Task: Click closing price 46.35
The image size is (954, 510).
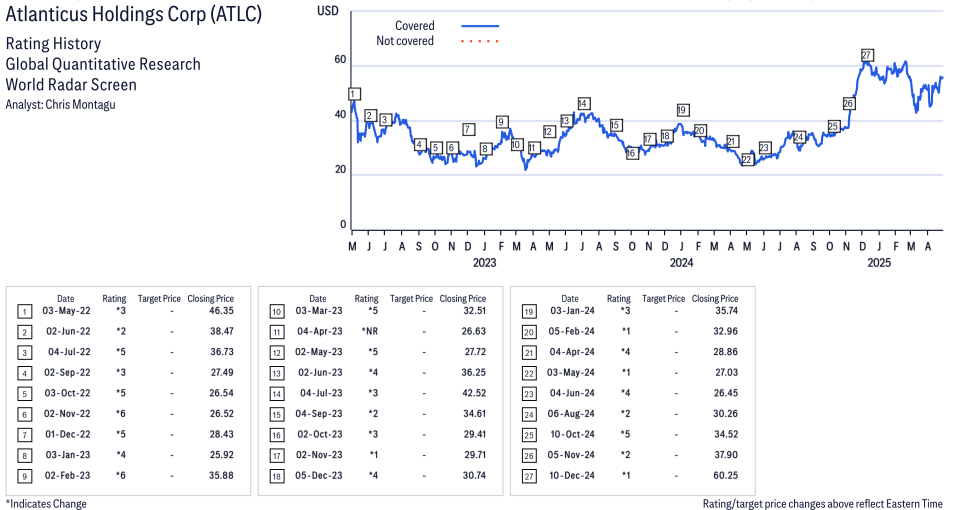Action: [x=221, y=310]
